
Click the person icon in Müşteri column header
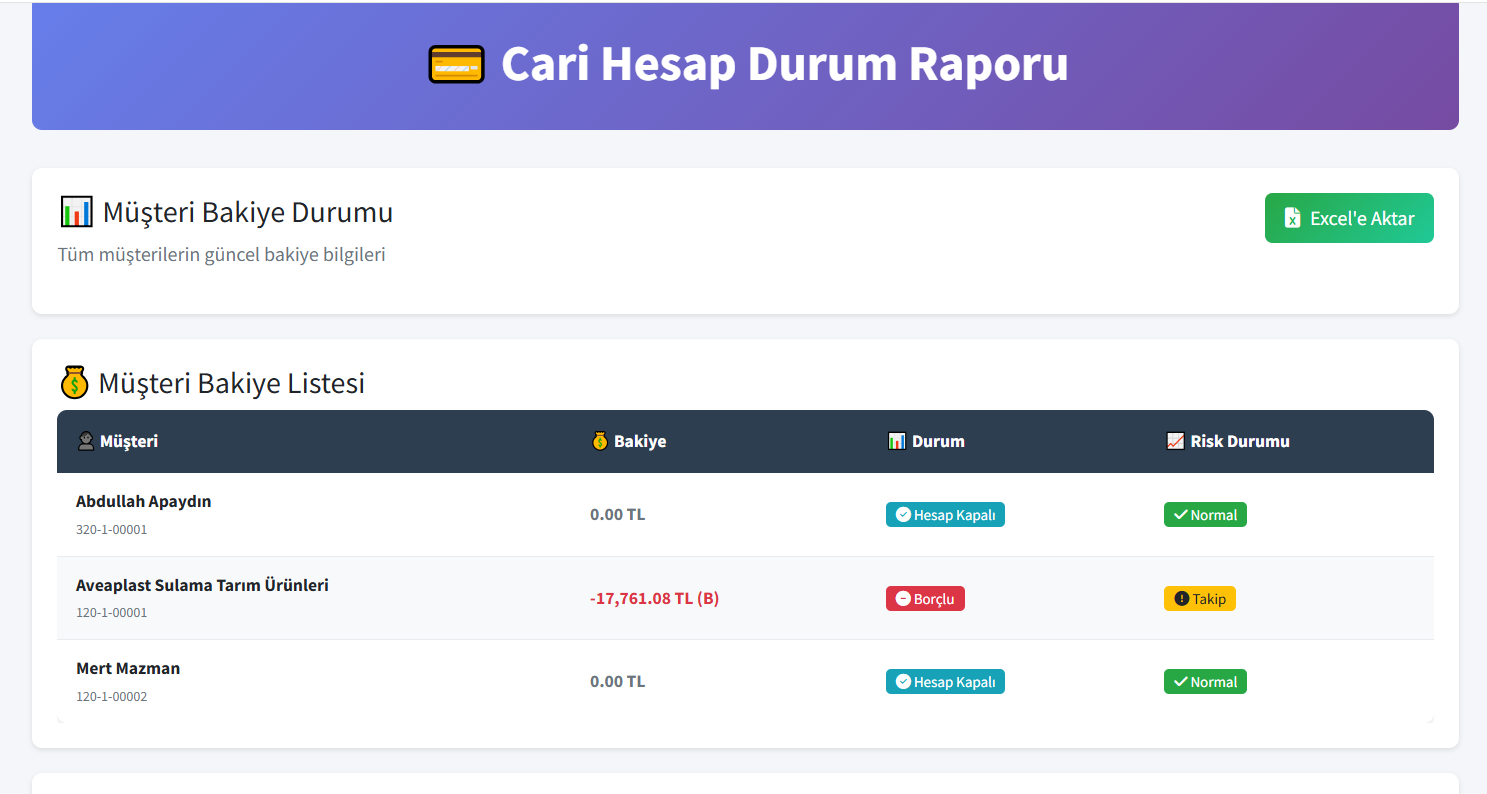[85, 440]
